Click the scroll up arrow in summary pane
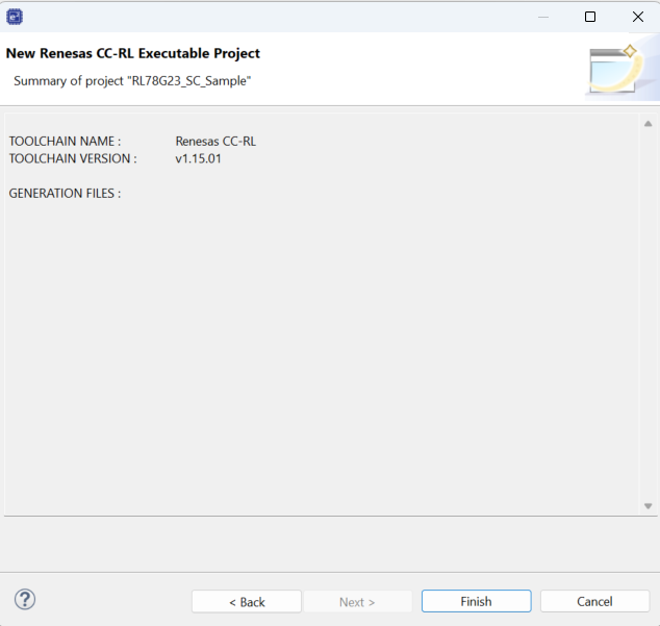Image resolution: width=660 pixels, height=626 pixels. (648, 124)
